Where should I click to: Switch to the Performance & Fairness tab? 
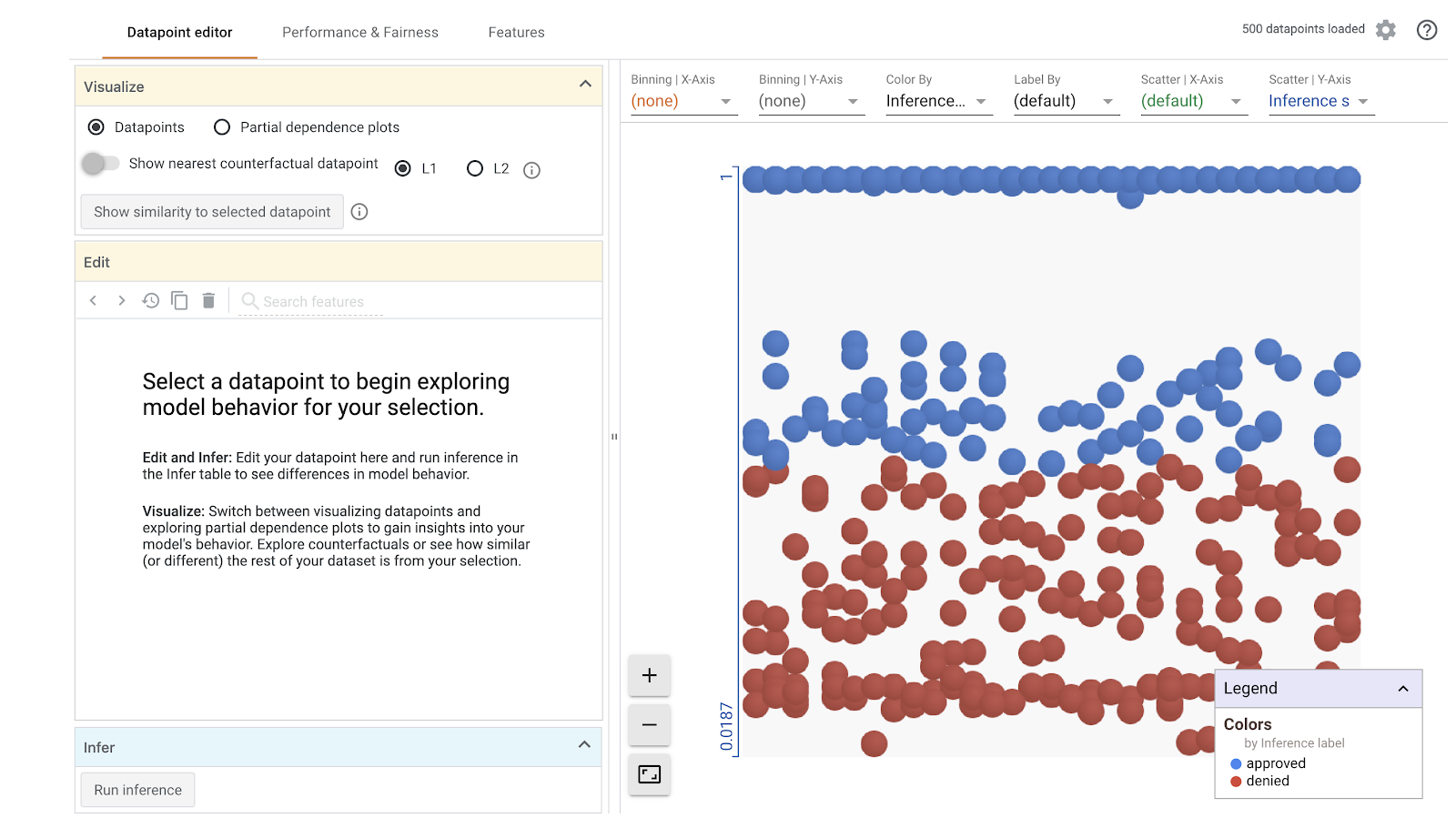[x=359, y=32]
